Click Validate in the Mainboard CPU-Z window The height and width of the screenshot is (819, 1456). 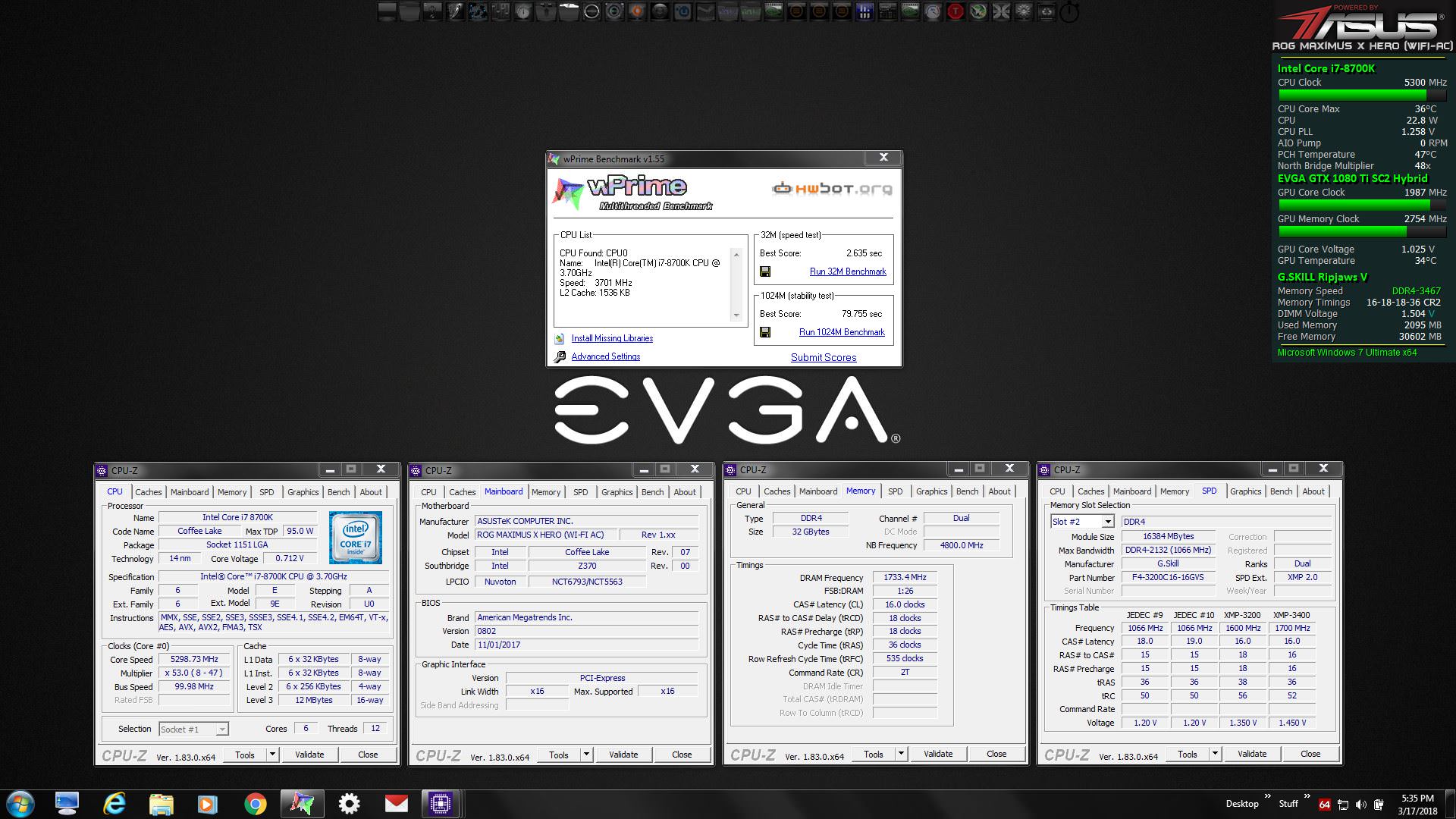[x=623, y=755]
